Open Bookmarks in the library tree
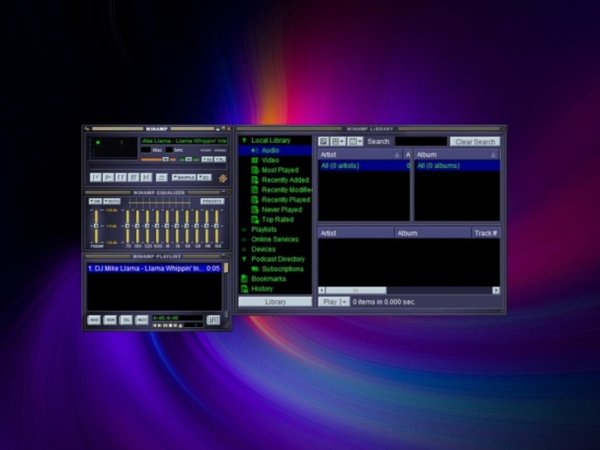600x450 pixels. [x=268, y=279]
